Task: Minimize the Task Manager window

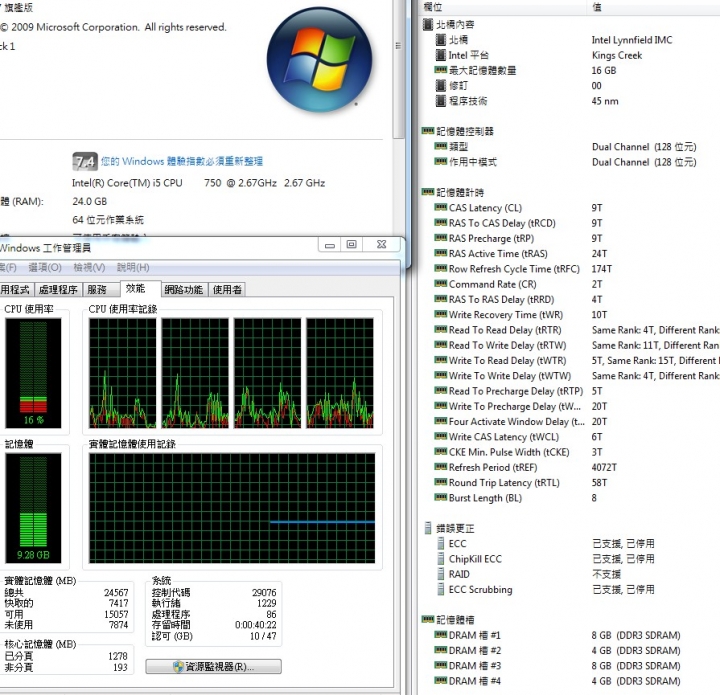Action: tap(330, 244)
